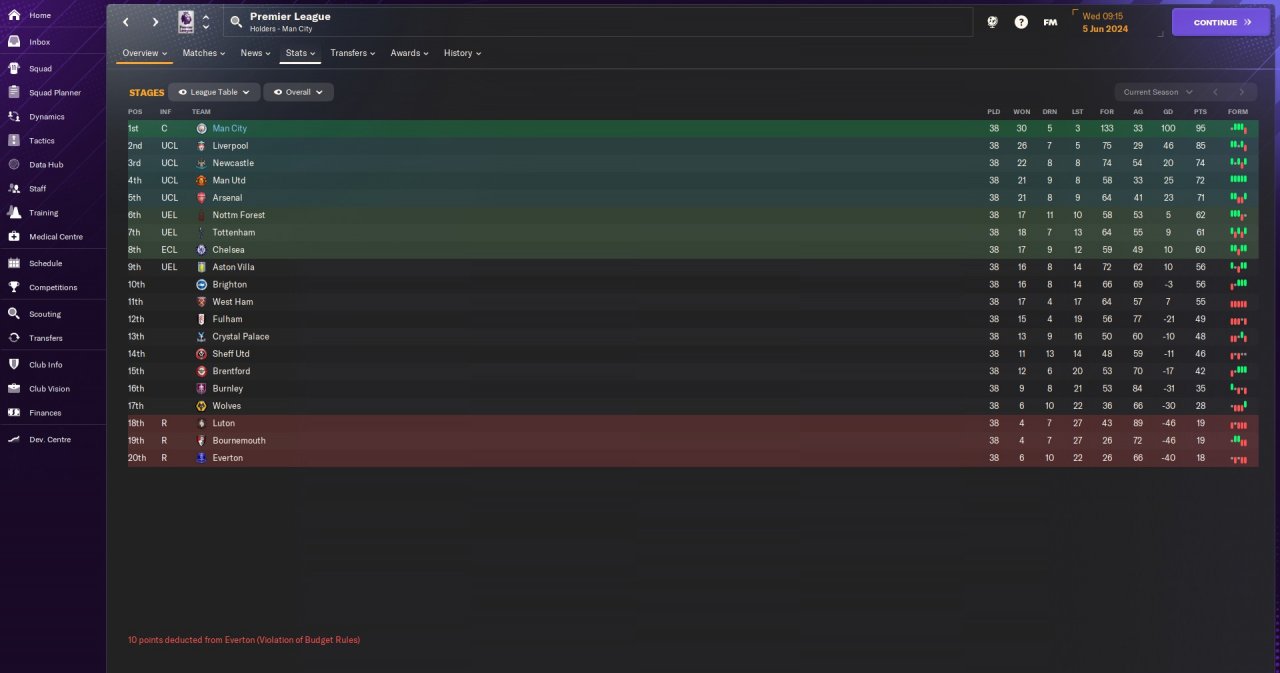Click the help question mark icon

1021,22
